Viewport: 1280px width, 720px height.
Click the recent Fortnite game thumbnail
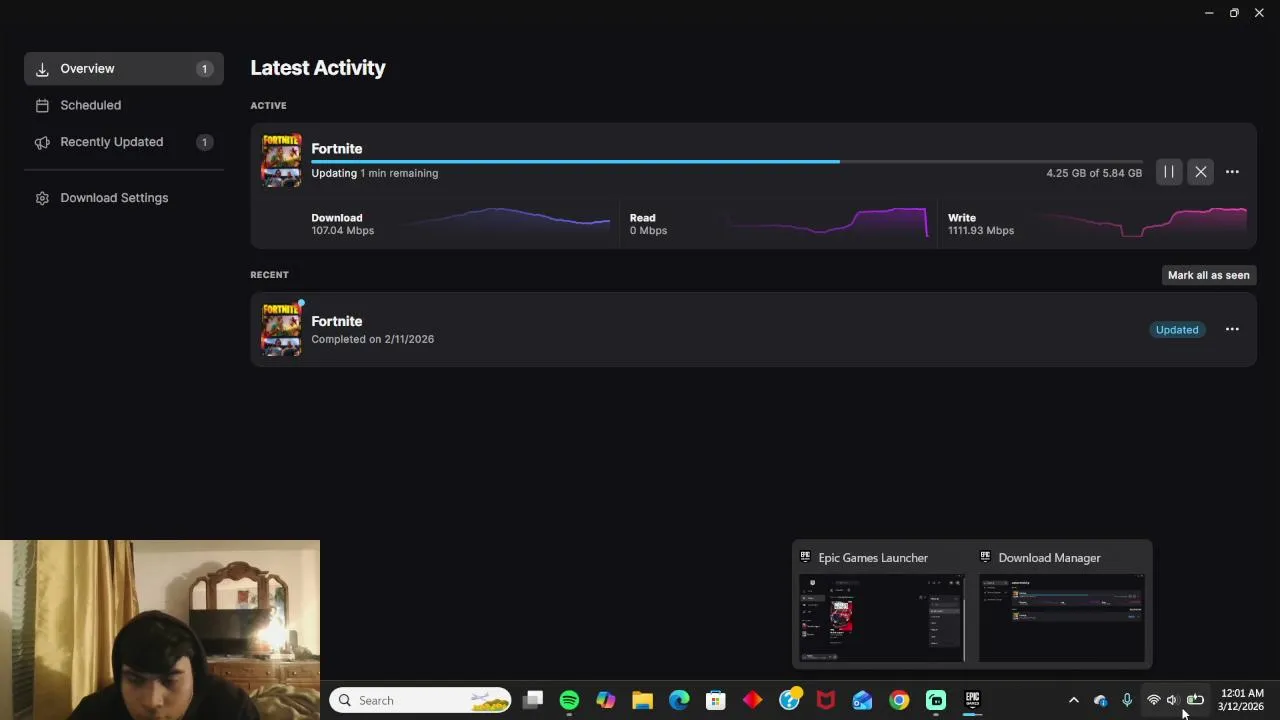click(x=281, y=328)
